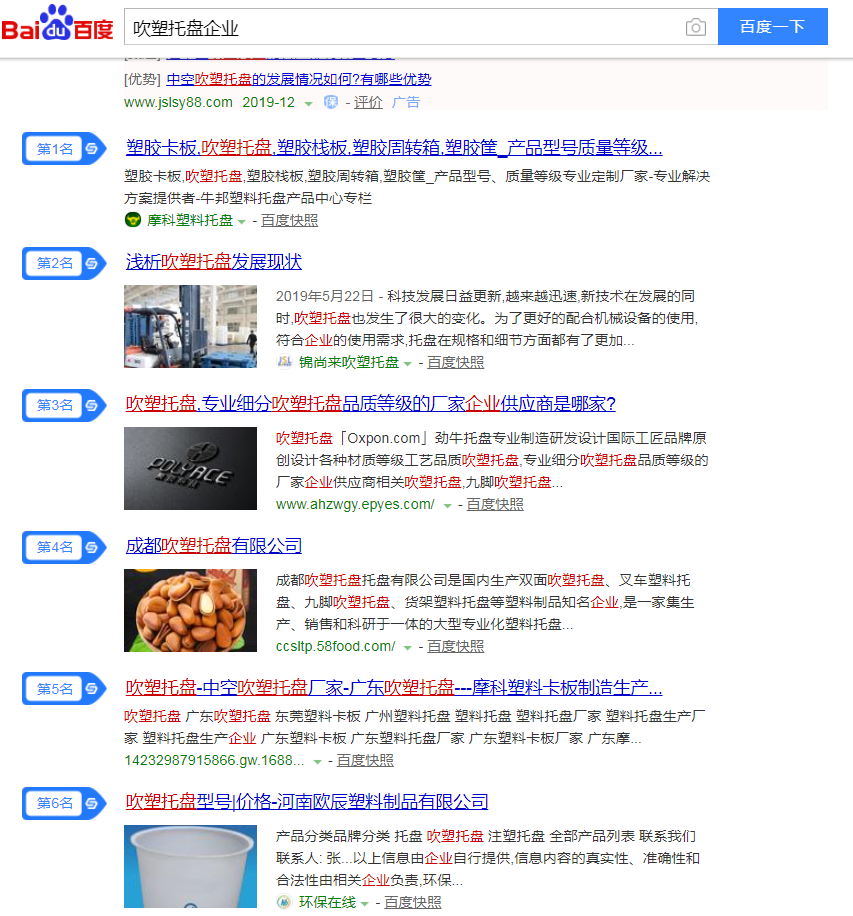
Task: Open result 浅析吹塑托盘发展现状
Action: coord(214,262)
